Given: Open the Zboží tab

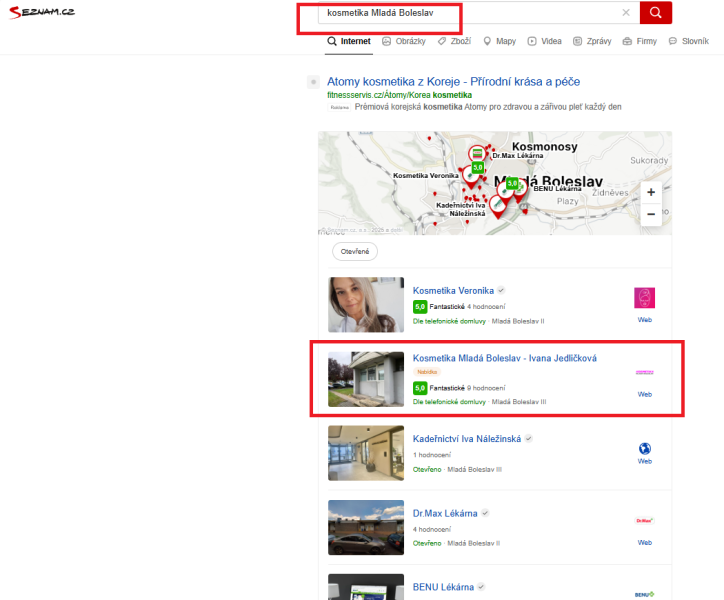Looking at the screenshot, I should [x=454, y=41].
